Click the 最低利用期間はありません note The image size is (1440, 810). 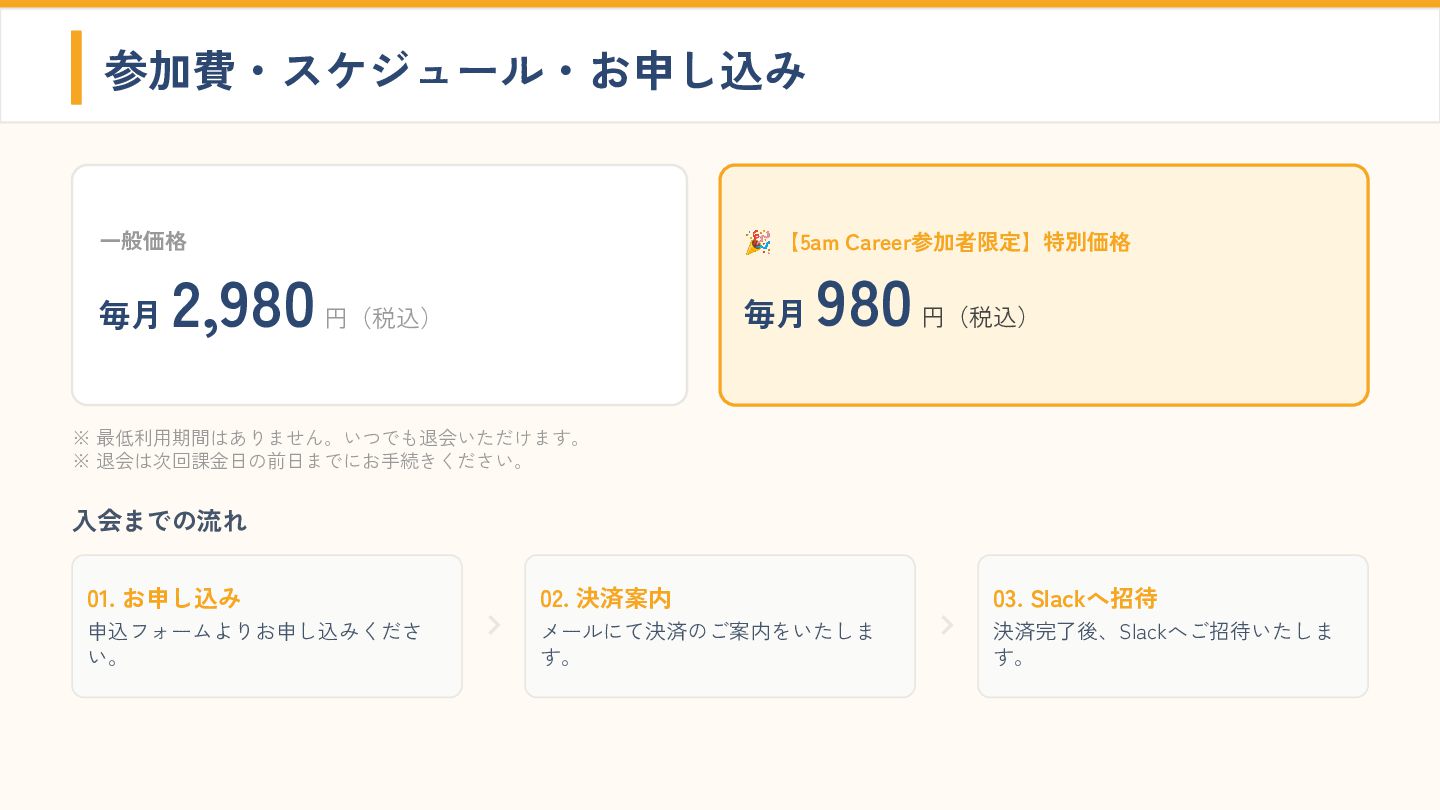328,438
